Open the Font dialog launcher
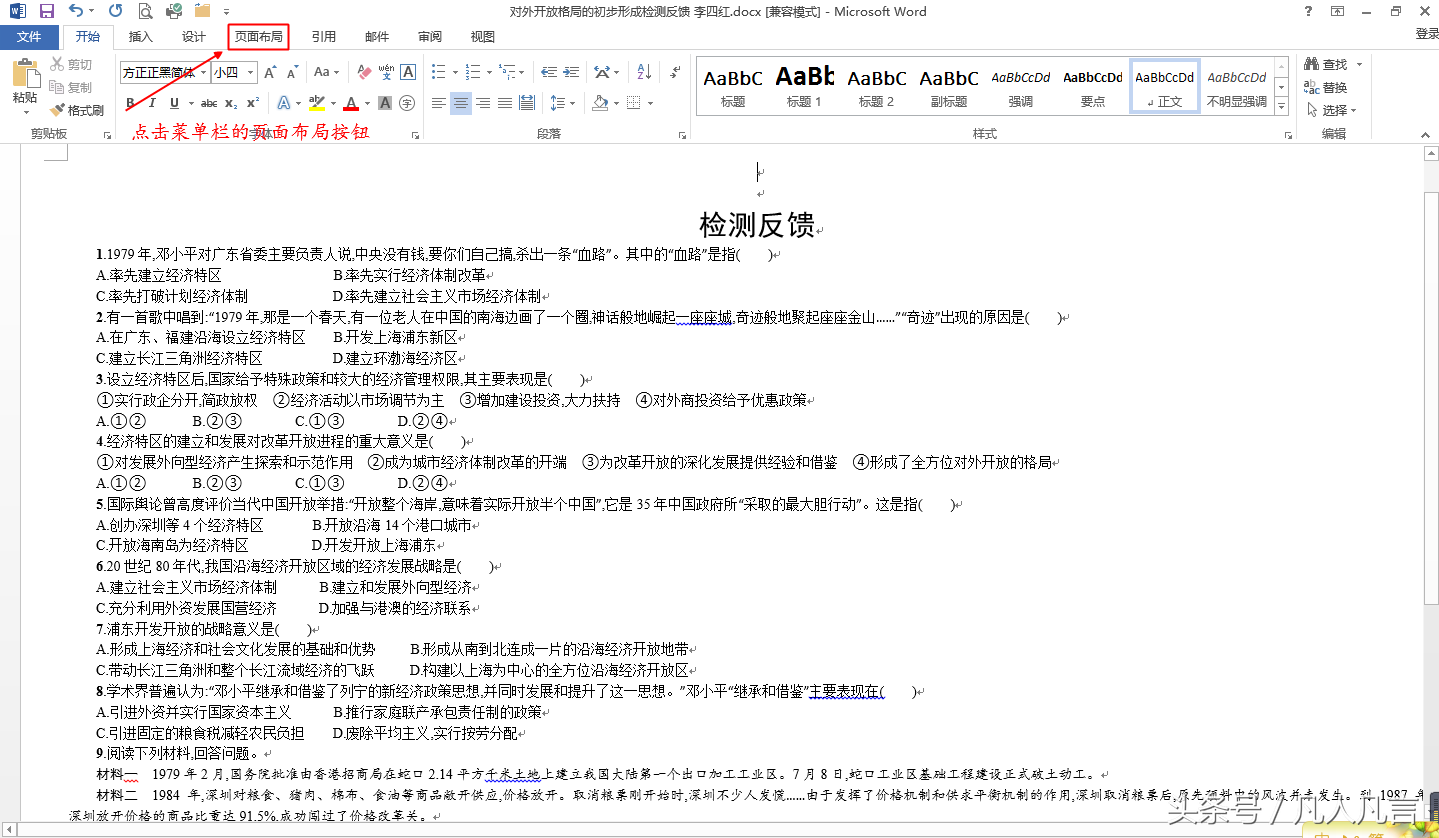The height and width of the screenshot is (838, 1439). (x=415, y=134)
